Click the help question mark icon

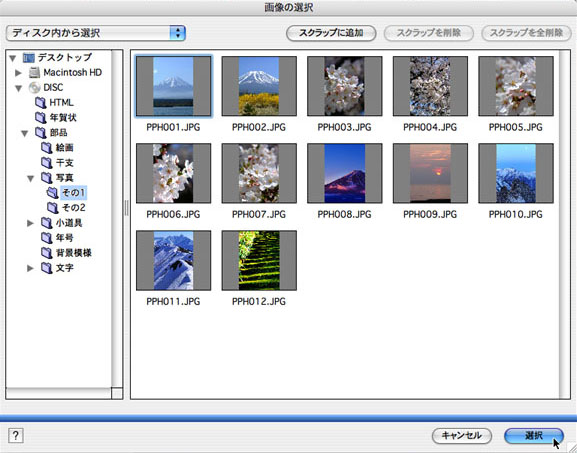click(15, 436)
